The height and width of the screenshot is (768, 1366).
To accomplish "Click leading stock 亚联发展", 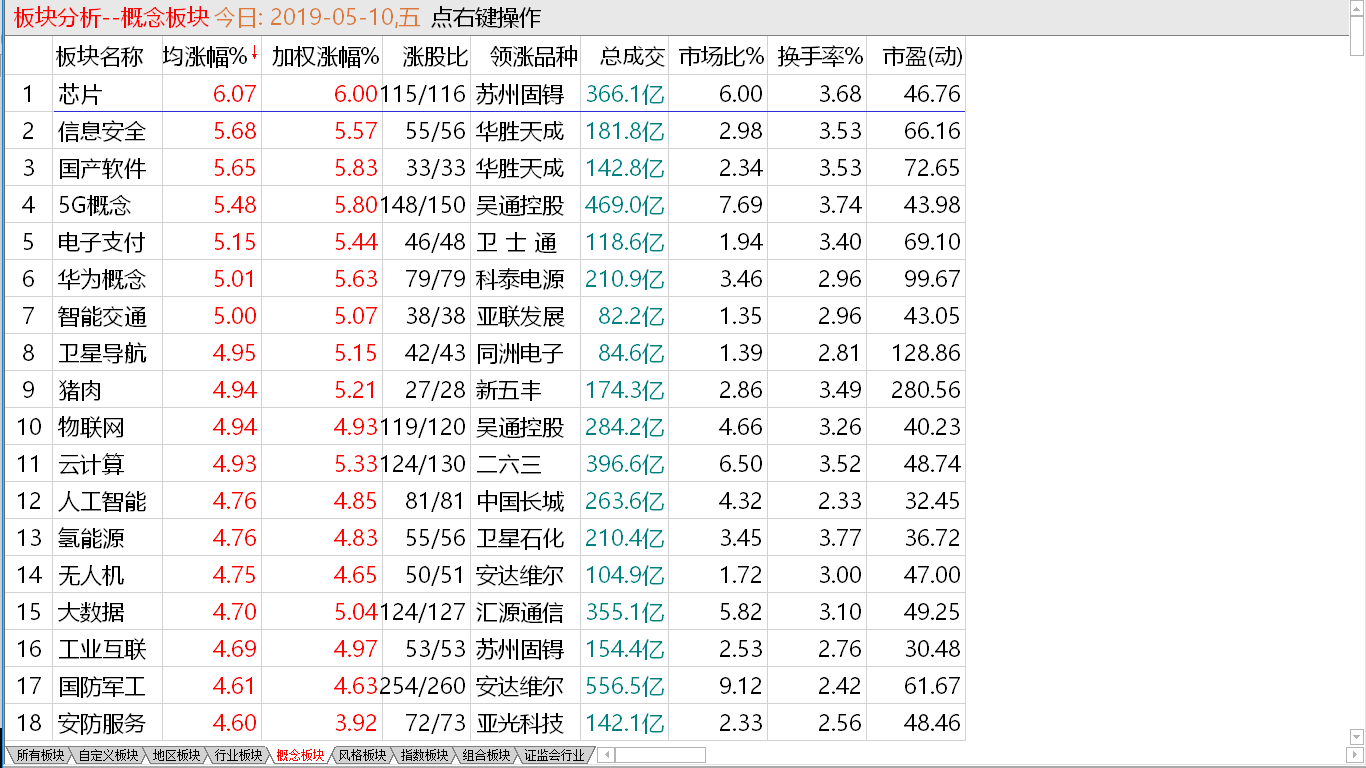I will pyautogui.click(x=520, y=316).
